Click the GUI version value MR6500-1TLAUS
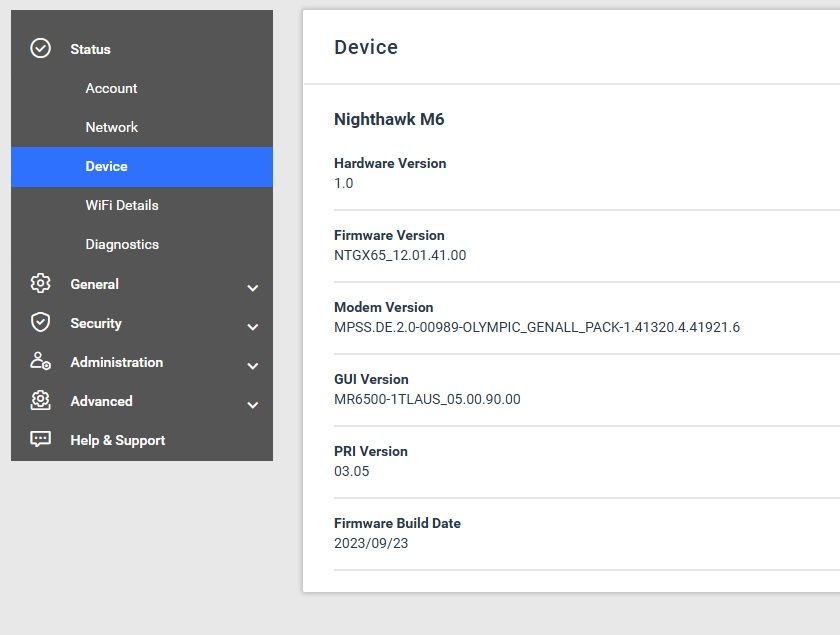 pos(427,399)
